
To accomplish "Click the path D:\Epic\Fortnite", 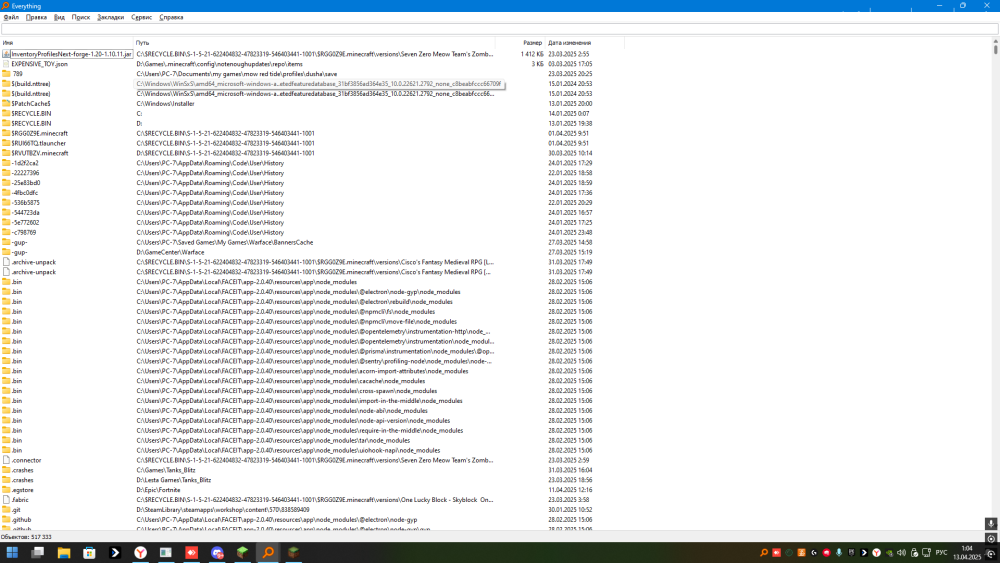I will tap(158, 490).
